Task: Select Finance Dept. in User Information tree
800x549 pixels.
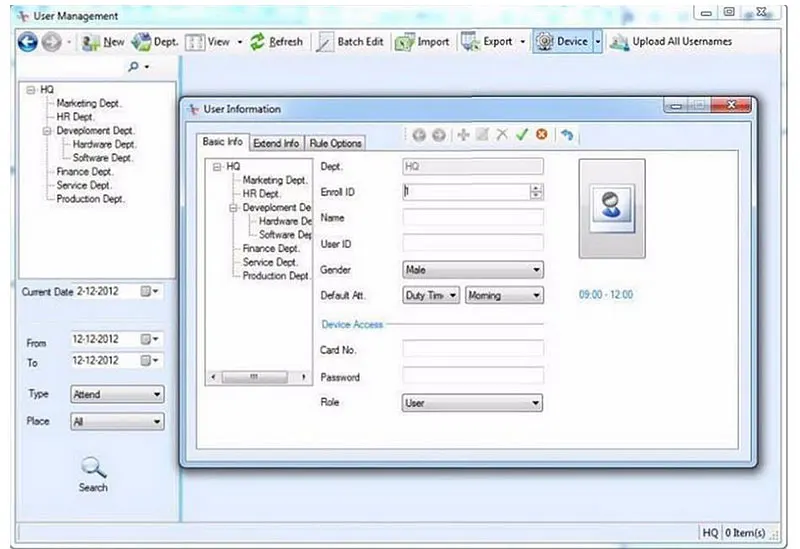Action: coord(271,248)
